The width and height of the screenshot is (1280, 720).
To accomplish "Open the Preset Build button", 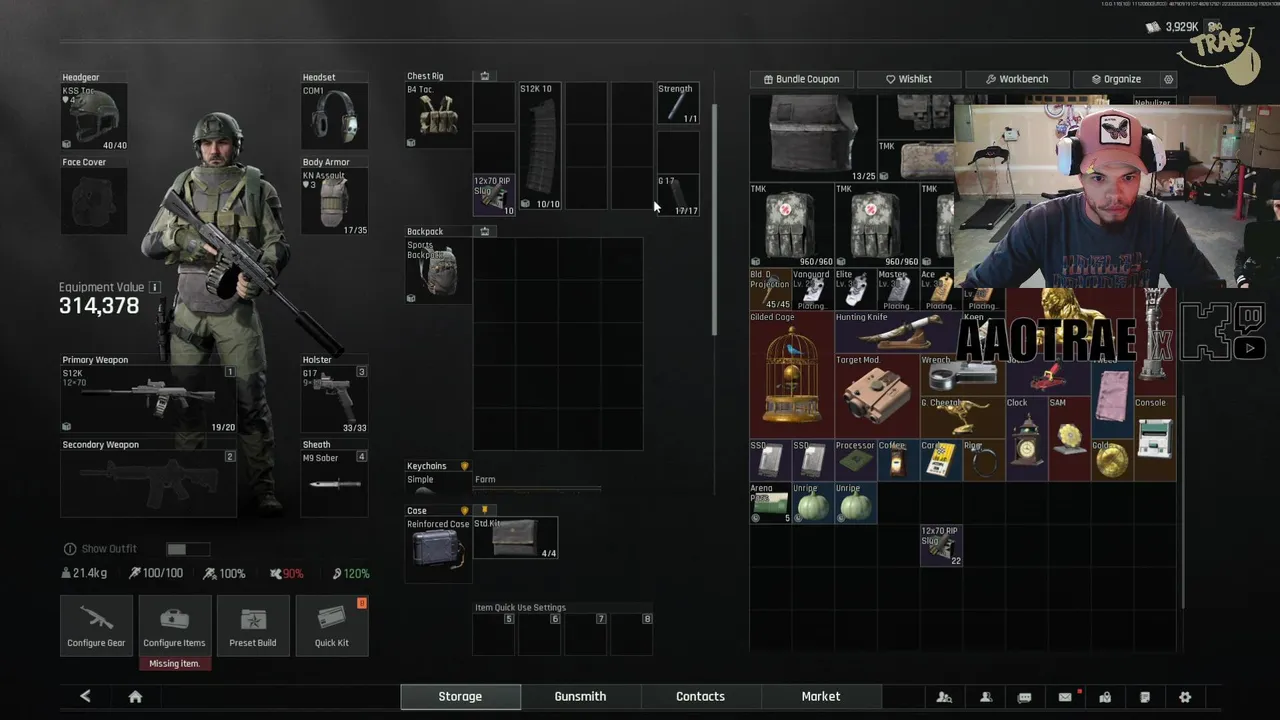I will point(253,626).
